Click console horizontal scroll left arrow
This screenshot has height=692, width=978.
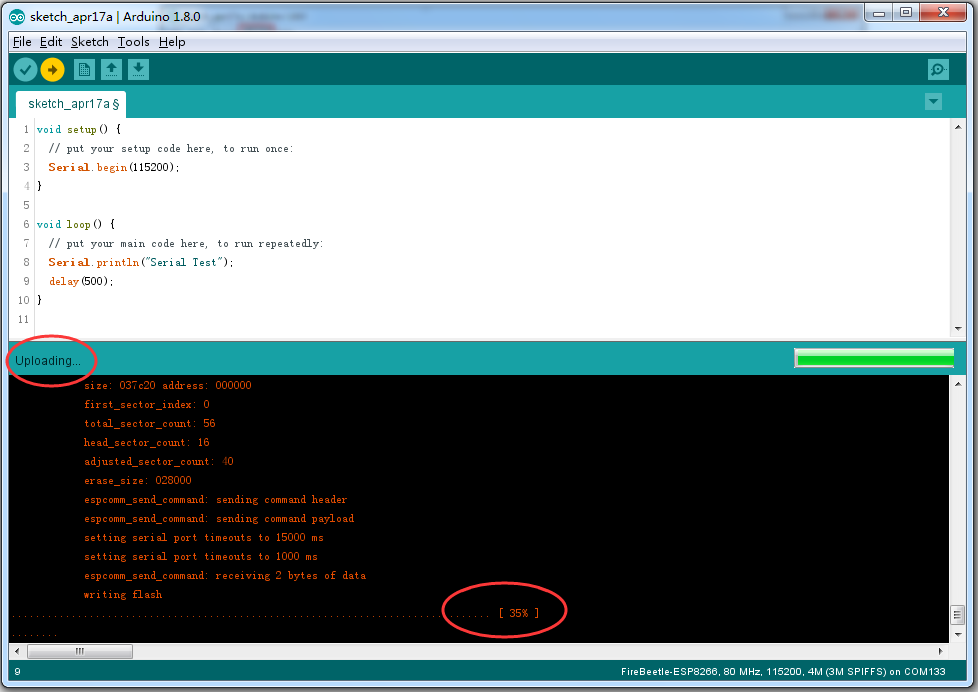click(x=17, y=651)
